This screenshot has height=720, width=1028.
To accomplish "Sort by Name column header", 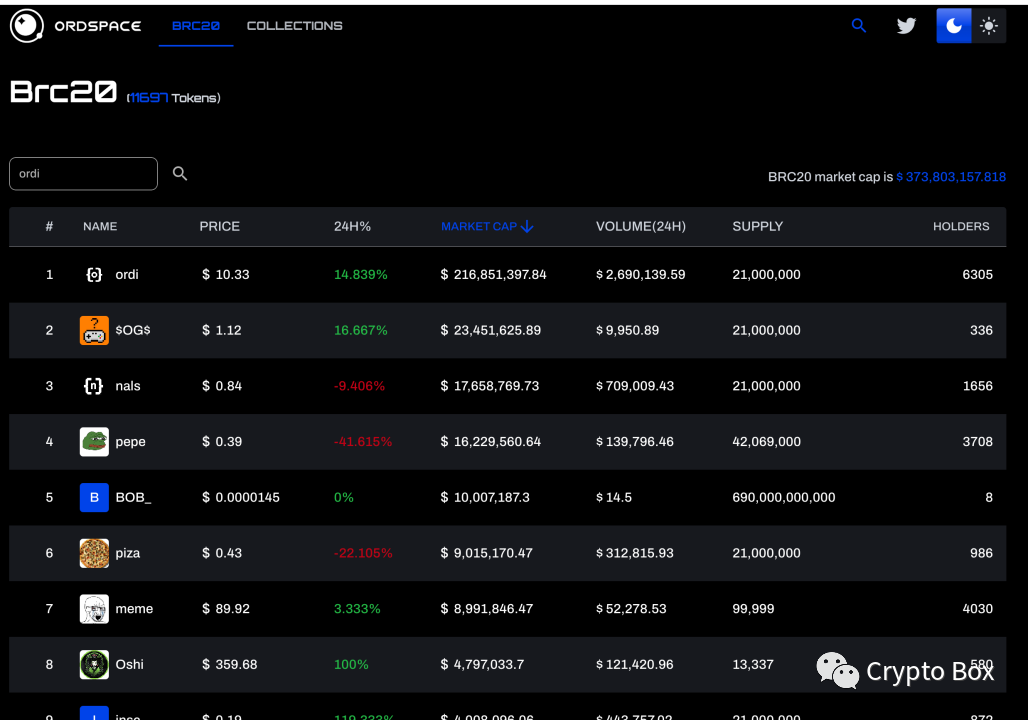I will tap(100, 226).
